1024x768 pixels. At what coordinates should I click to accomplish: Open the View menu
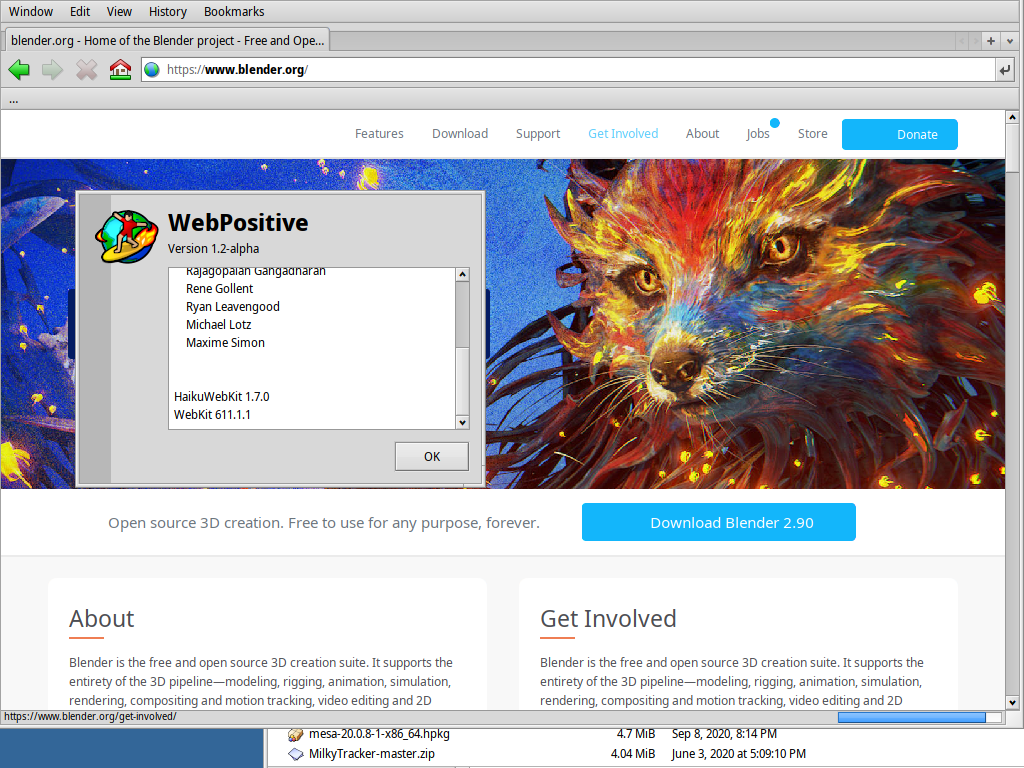119,12
